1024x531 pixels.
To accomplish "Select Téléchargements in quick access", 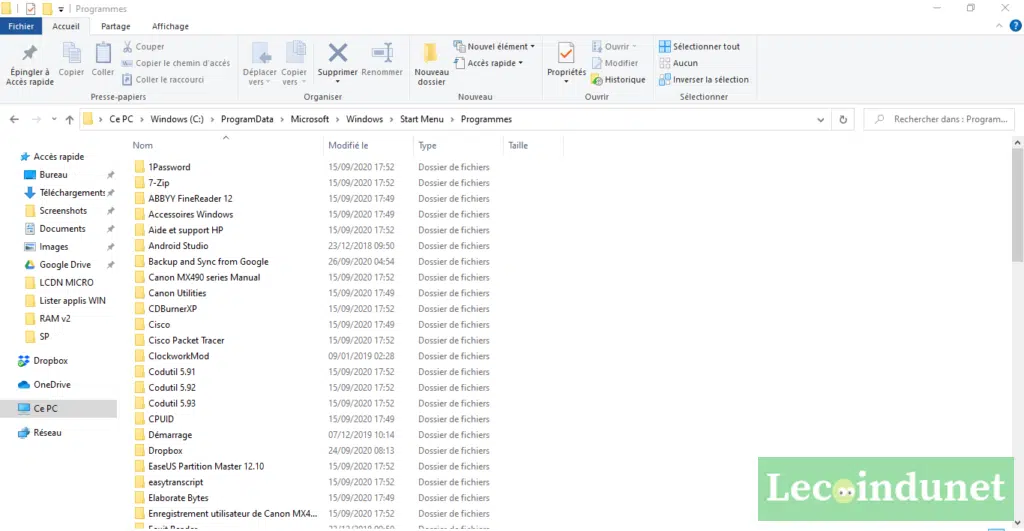I will click(x=72, y=193).
